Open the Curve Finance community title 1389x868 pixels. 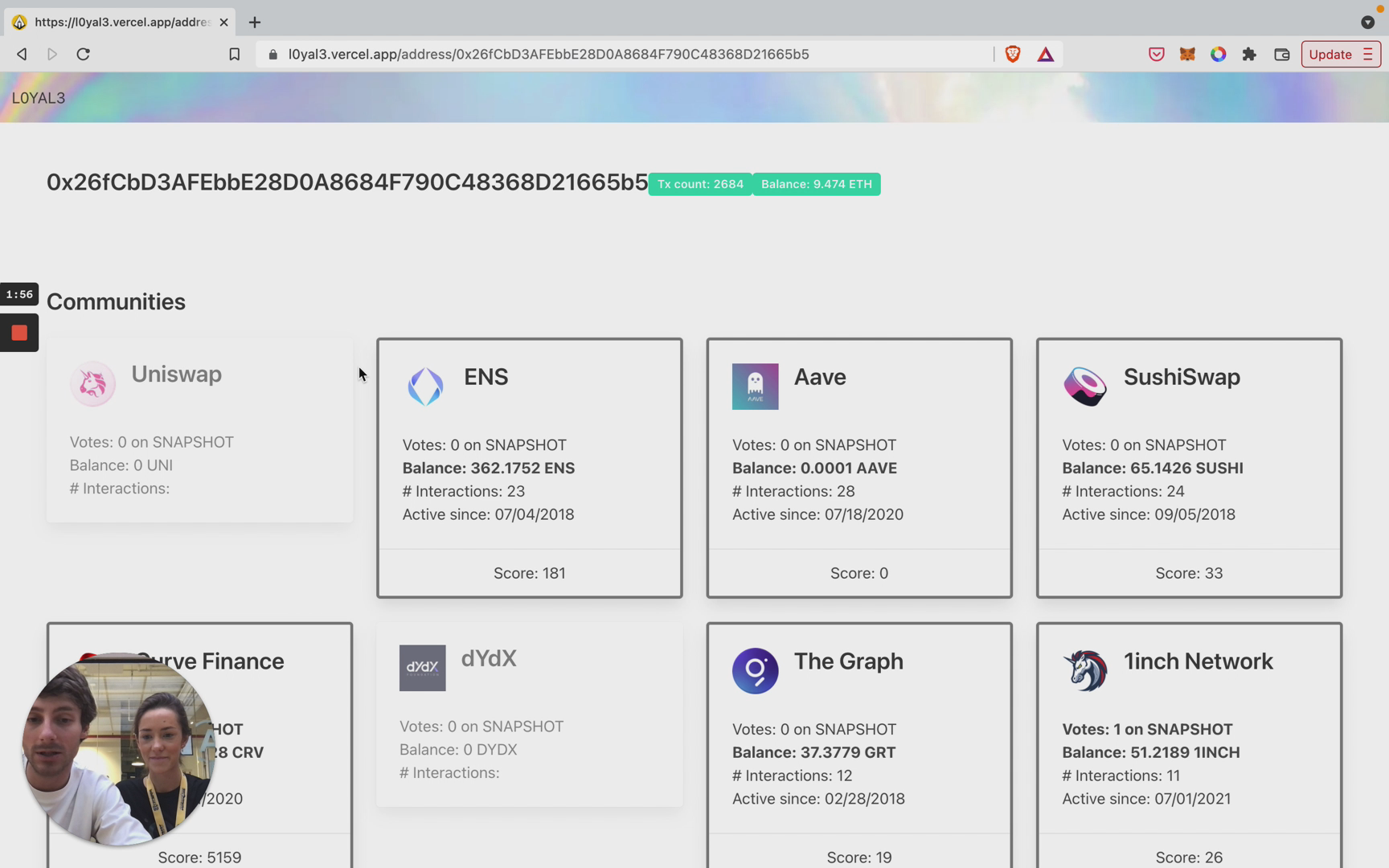(x=210, y=661)
